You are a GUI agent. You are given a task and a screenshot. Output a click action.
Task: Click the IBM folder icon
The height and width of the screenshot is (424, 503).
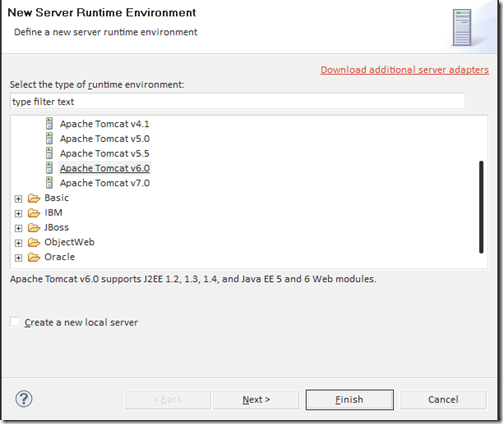pos(34,213)
